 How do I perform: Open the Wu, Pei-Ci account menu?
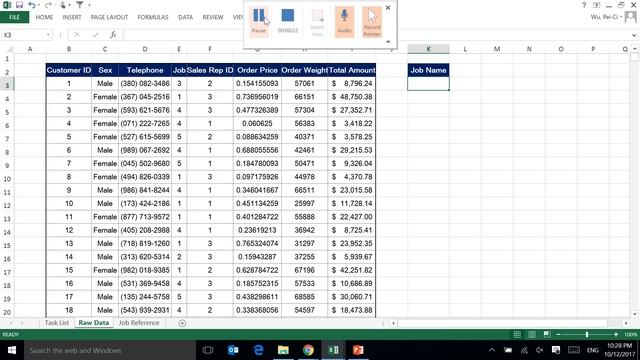coord(606,17)
